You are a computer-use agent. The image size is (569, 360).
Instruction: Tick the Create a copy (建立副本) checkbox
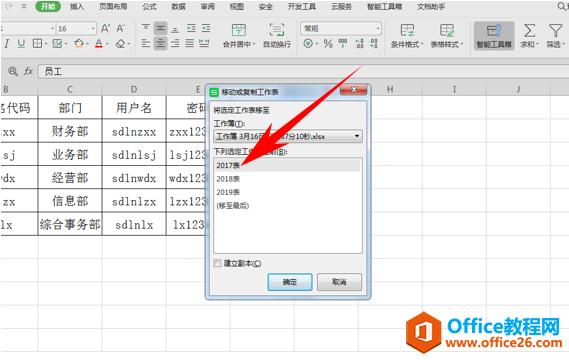pos(217,263)
